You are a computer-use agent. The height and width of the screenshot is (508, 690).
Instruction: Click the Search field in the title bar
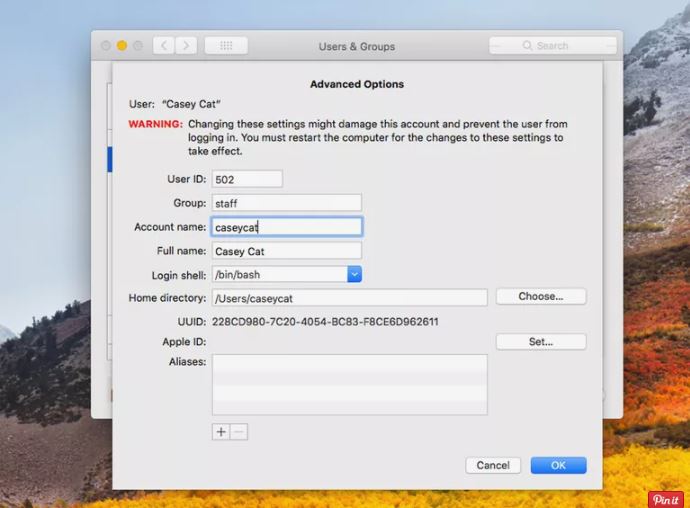point(553,45)
